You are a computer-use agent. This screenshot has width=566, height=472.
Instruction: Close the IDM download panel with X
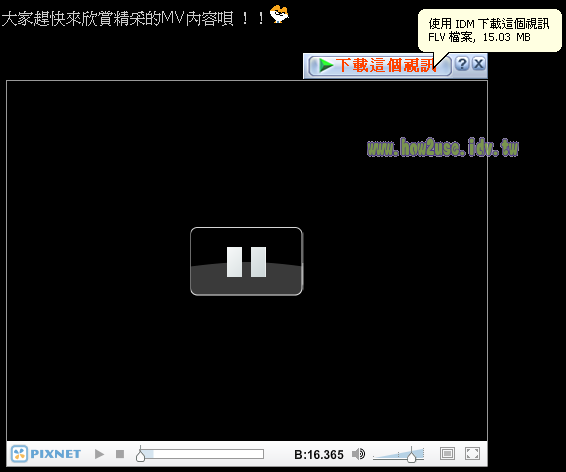point(479,64)
